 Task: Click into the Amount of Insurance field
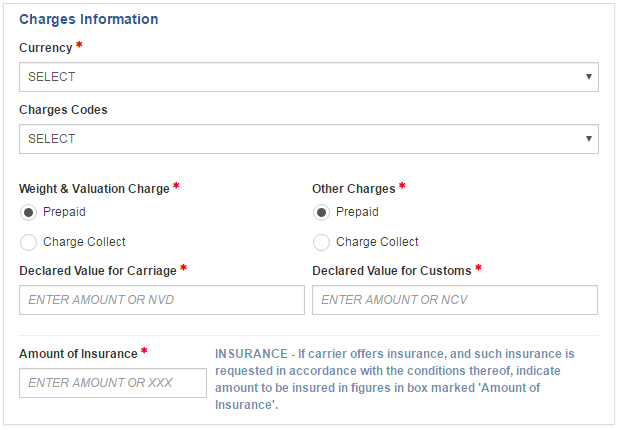pos(113,383)
